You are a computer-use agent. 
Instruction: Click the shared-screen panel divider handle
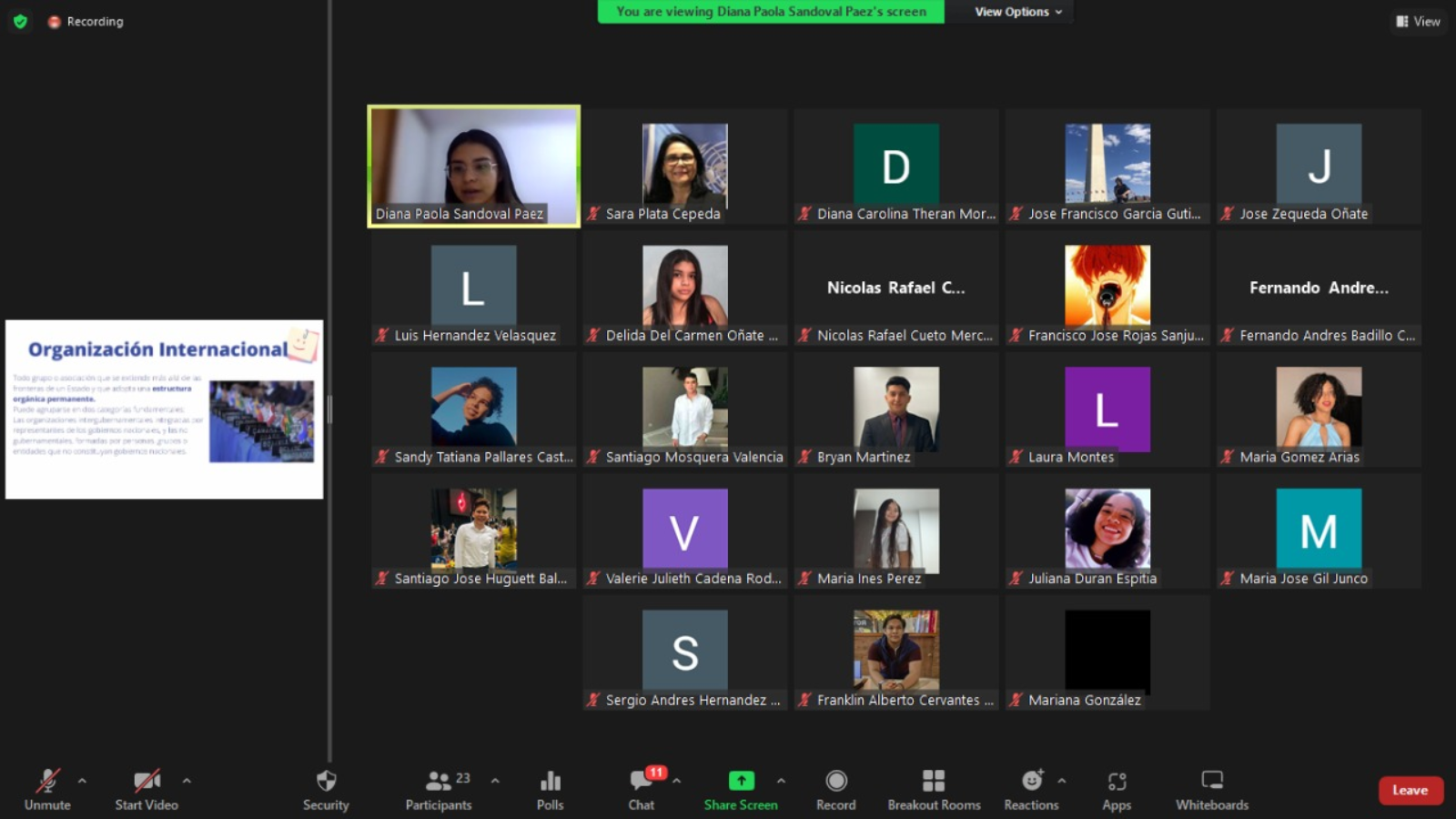point(329,409)
